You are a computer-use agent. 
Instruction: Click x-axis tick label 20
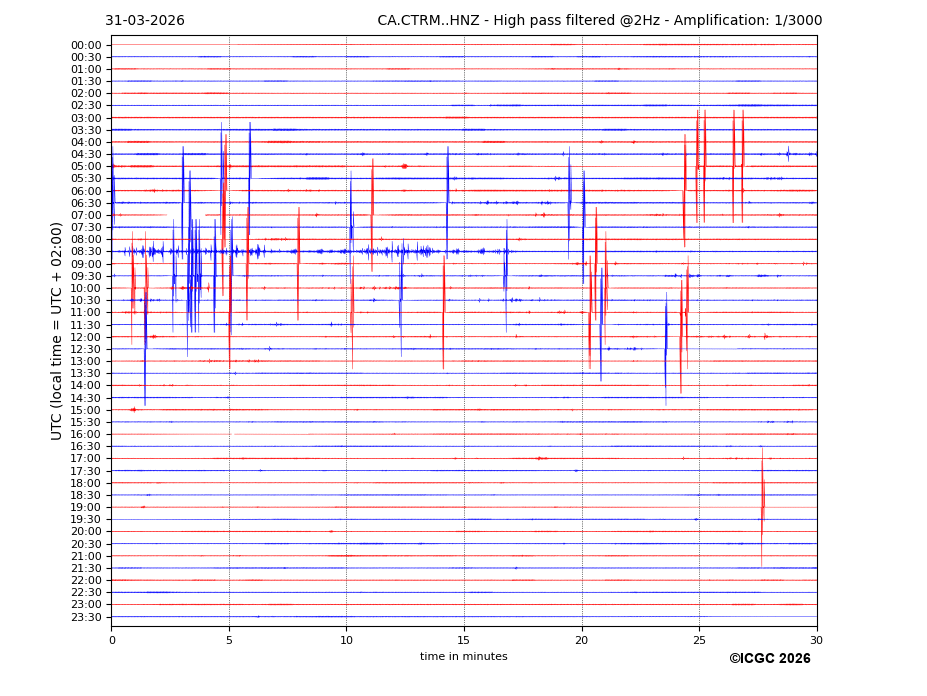tap(582, 640)
